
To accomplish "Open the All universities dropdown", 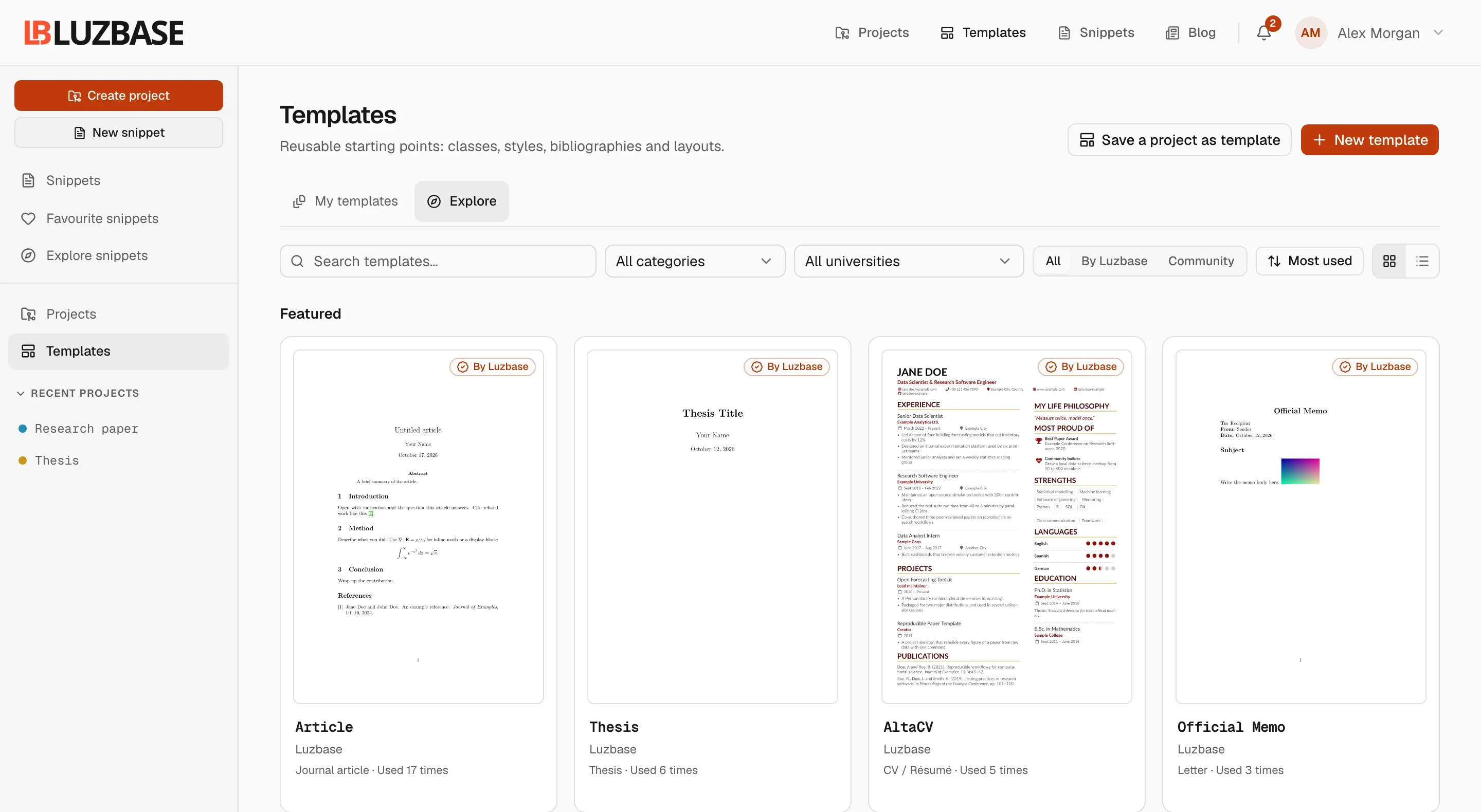I will [x=908, y=262].
